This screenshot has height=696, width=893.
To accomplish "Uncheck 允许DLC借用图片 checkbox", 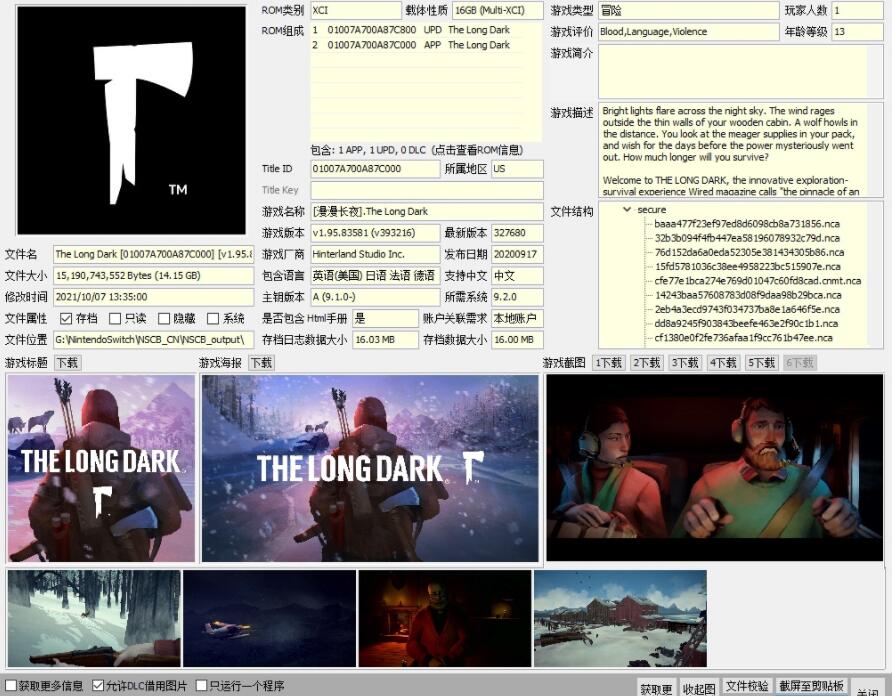I will click(x=98, y=685).
